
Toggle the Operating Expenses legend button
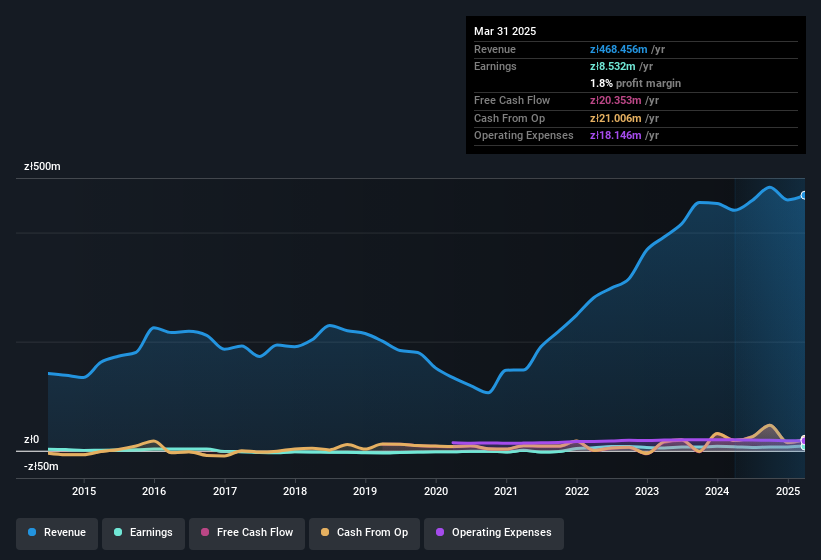[x=494, y=533]
